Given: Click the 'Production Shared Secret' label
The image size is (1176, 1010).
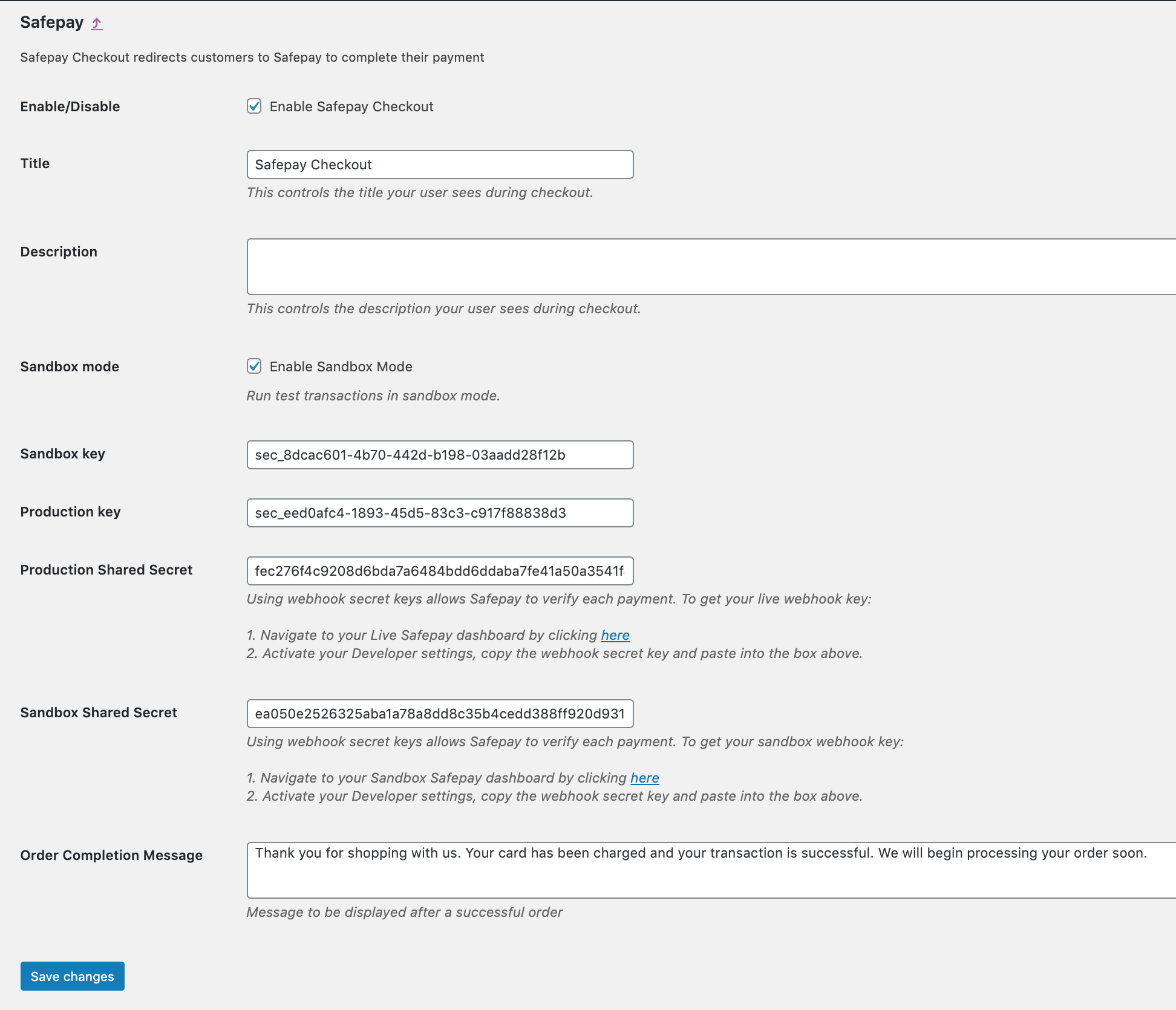Looking at the screenshot, I should pos(106,570).
